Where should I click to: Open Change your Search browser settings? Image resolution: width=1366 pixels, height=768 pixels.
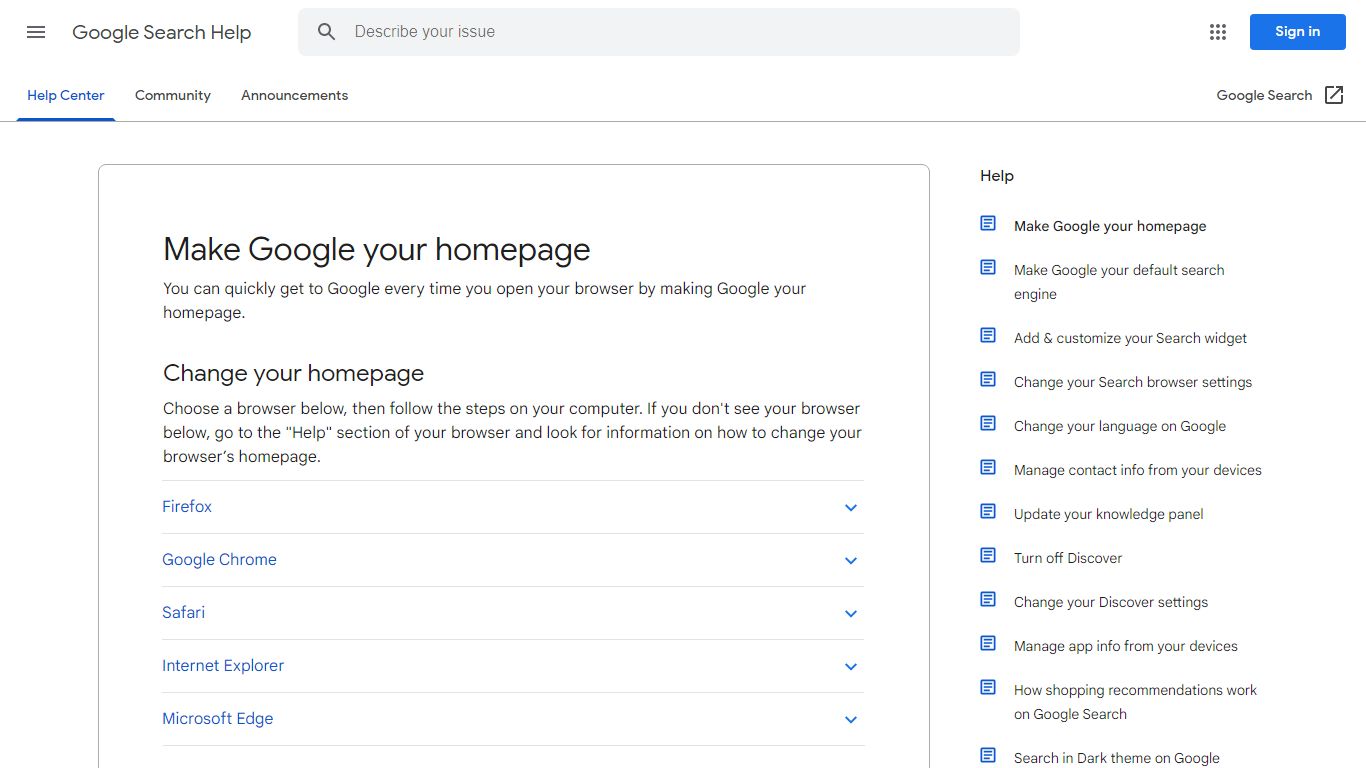pos(1133,382)
